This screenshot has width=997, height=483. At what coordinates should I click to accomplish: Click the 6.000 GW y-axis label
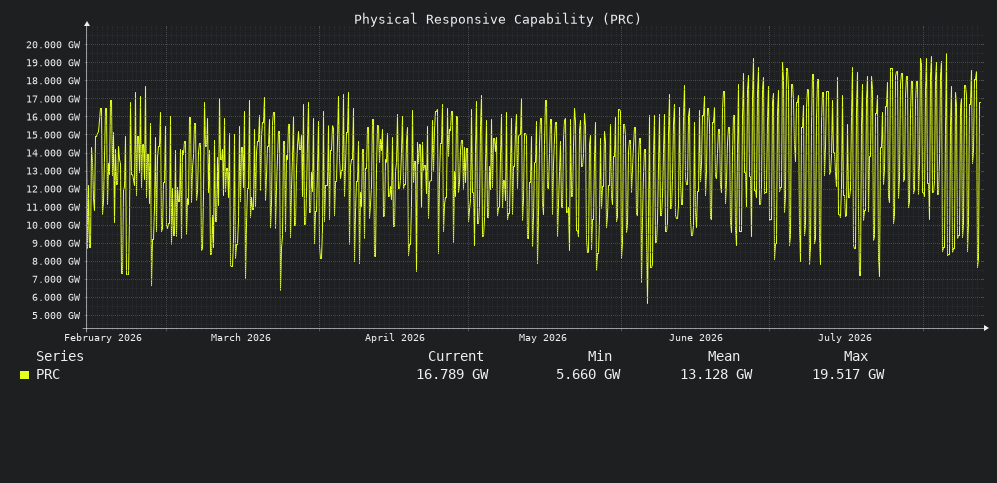coord(56,297)
